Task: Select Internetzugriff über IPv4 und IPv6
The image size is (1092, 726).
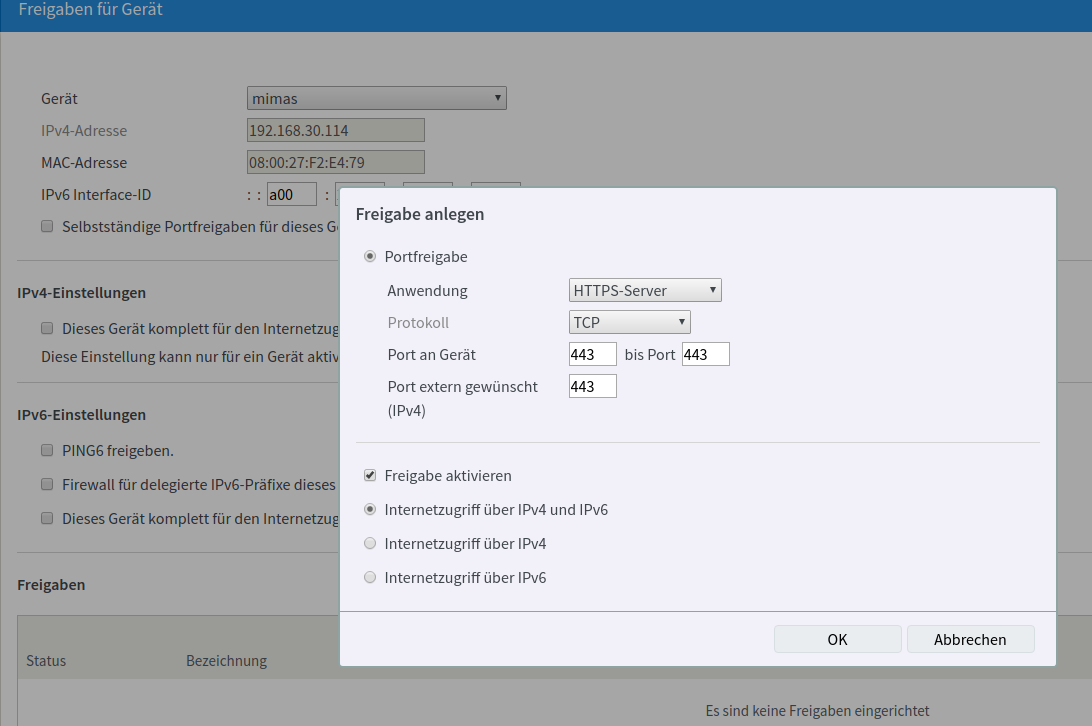Action: pos(370,510)
